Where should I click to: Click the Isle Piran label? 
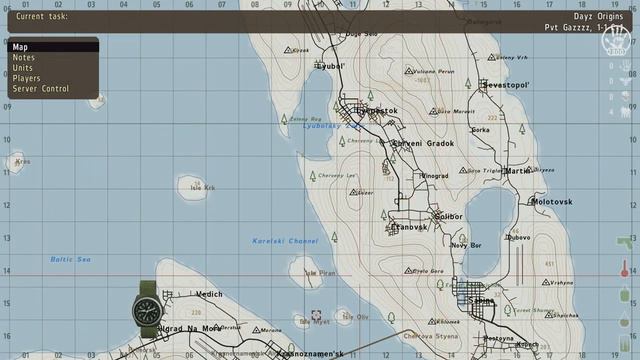pyautogui.click(x=320, y=273)
